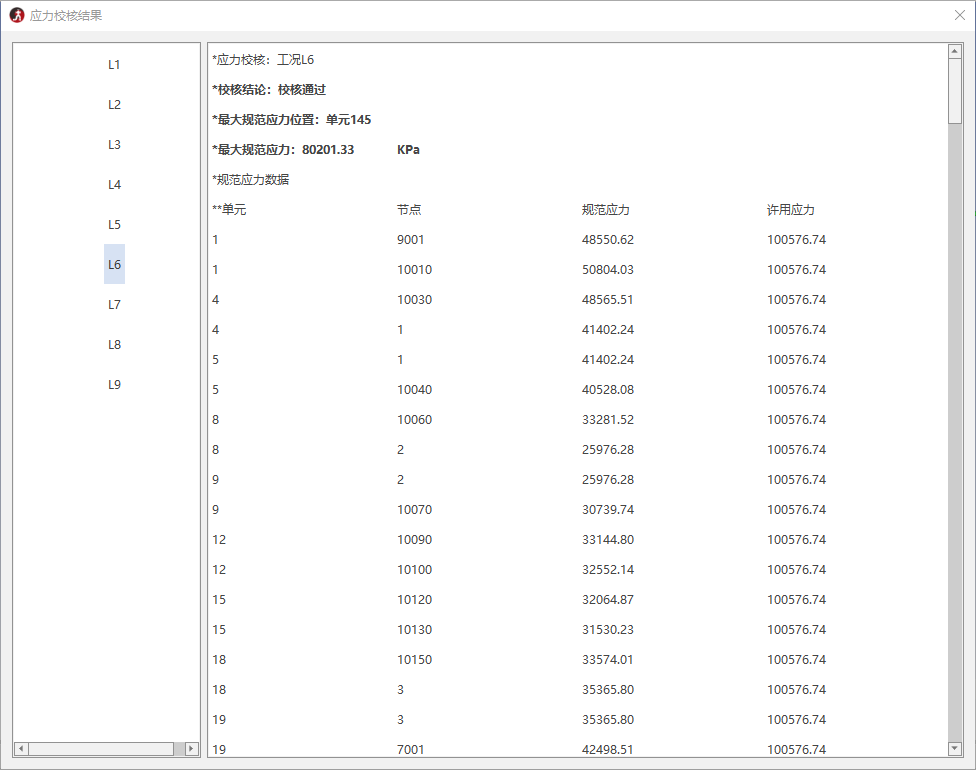Click left arrow of horizontal scrollbar
Screen dimensions: 976x770
click(x=21, y=748)
